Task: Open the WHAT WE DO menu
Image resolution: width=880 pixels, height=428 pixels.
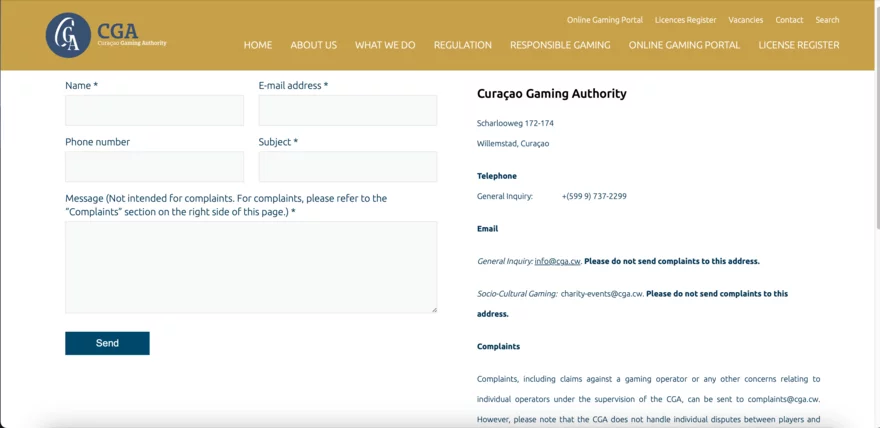Action: point(385,45)
